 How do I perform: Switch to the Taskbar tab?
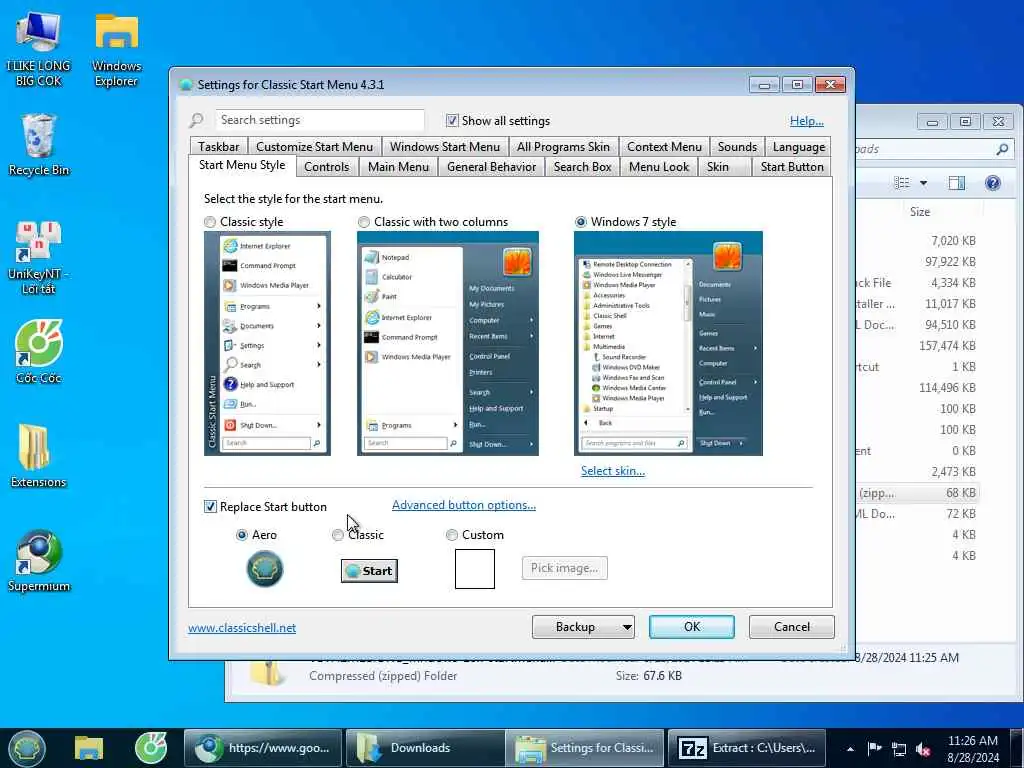coord(218,147)
